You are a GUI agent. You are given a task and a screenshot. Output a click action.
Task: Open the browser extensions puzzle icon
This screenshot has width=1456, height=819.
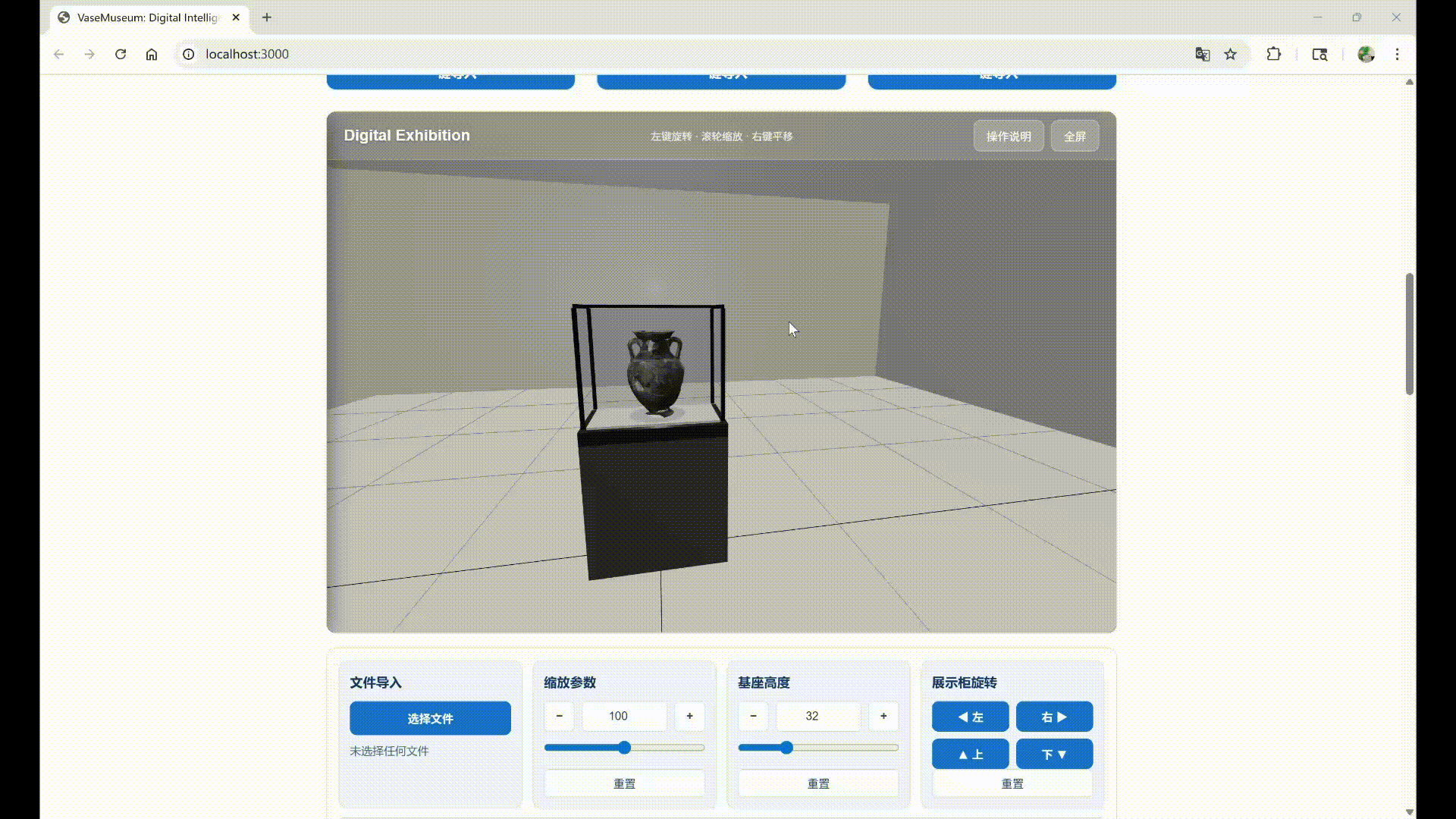1274,54
